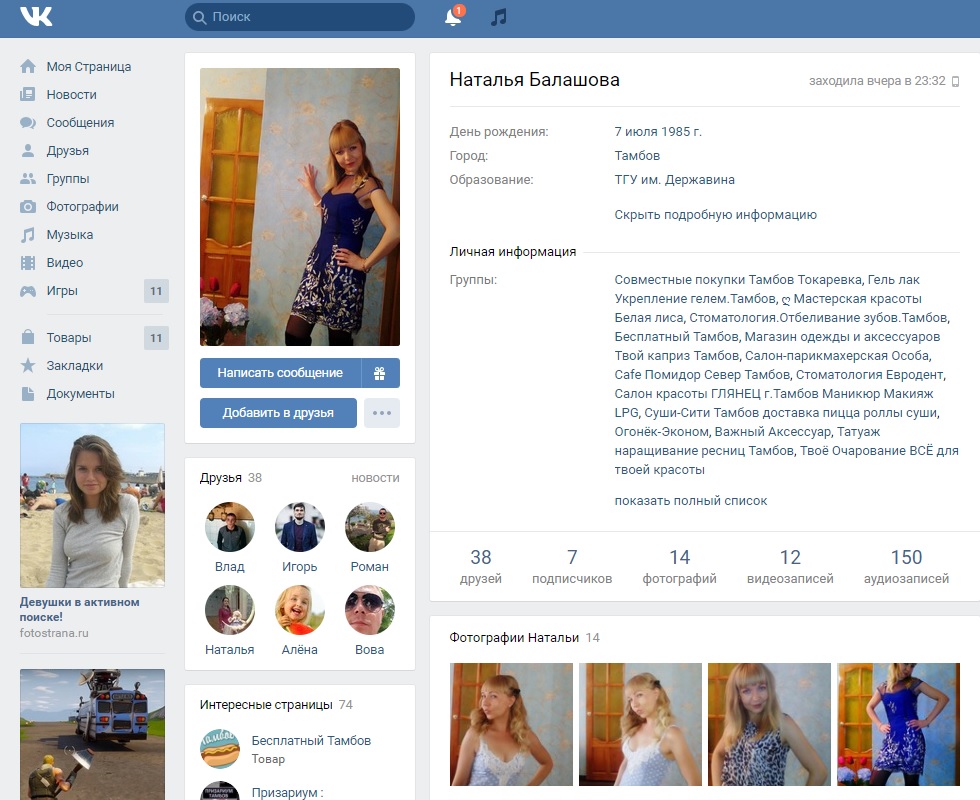
Task: Collapse details via Скрыть подробную информацию
Action: coord(716,215)
